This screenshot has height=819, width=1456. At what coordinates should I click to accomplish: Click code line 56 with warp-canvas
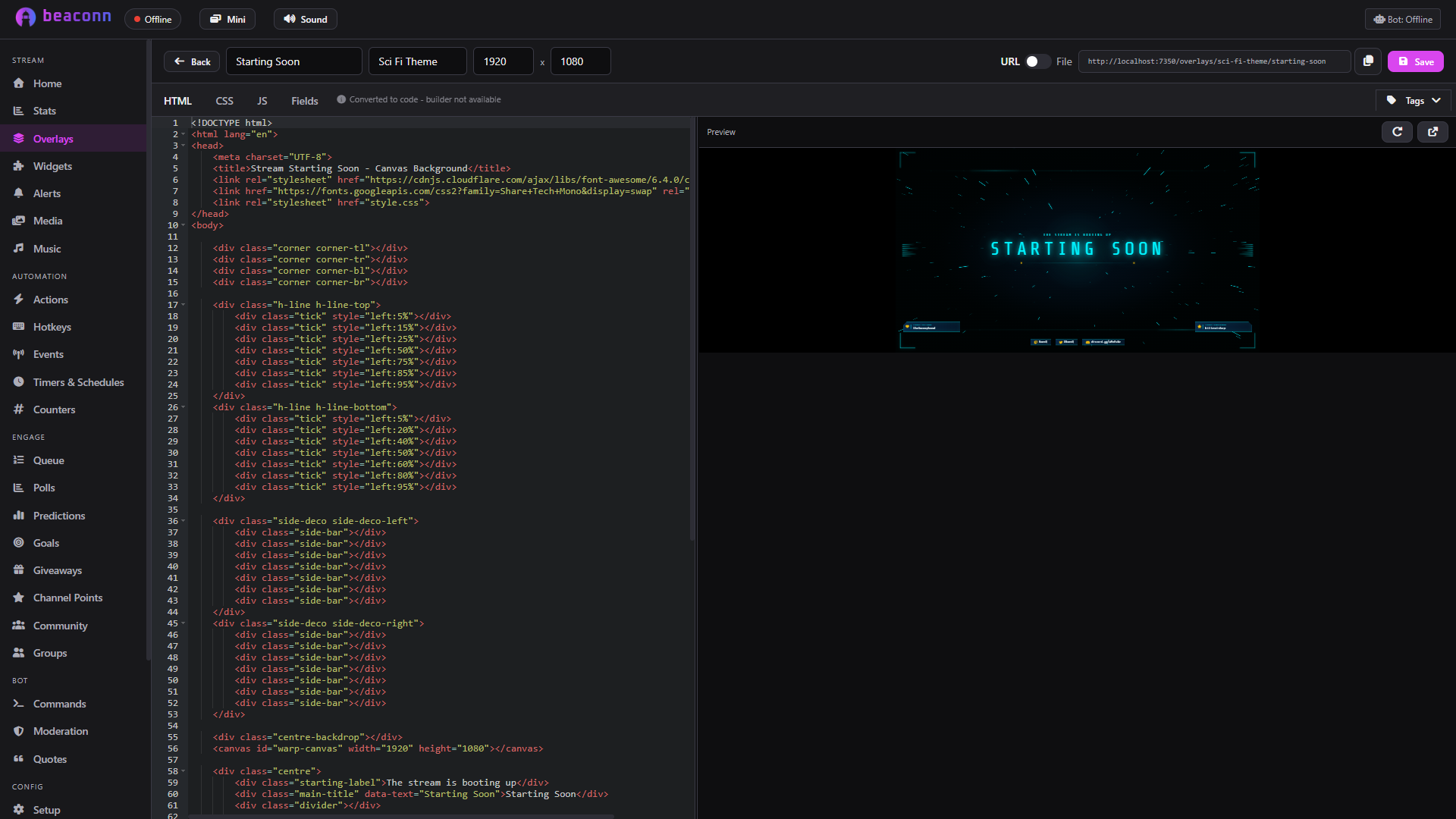pos(378,748)
